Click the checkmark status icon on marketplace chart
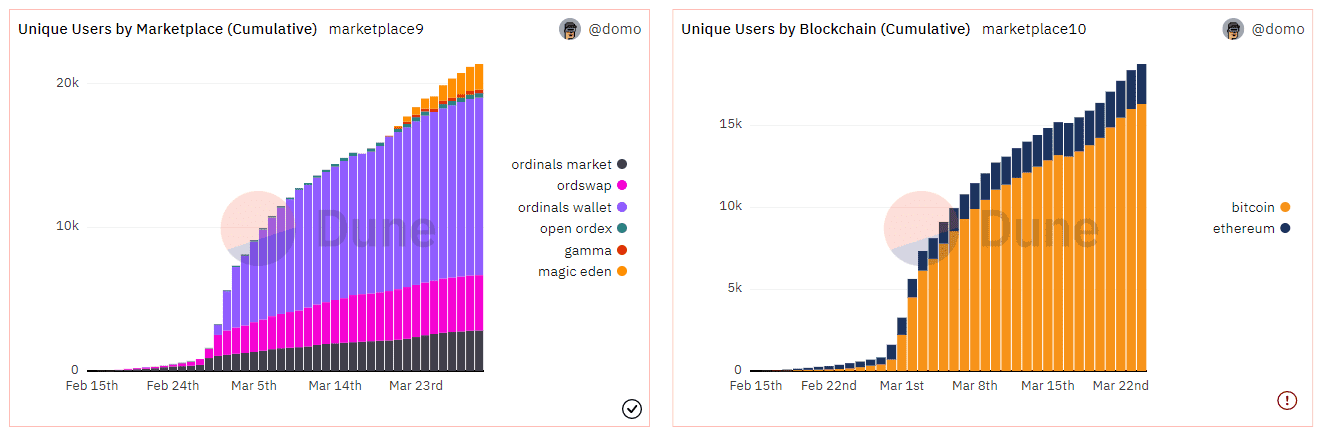Viewport: 1319px width, 434px height. pos(632,408)
